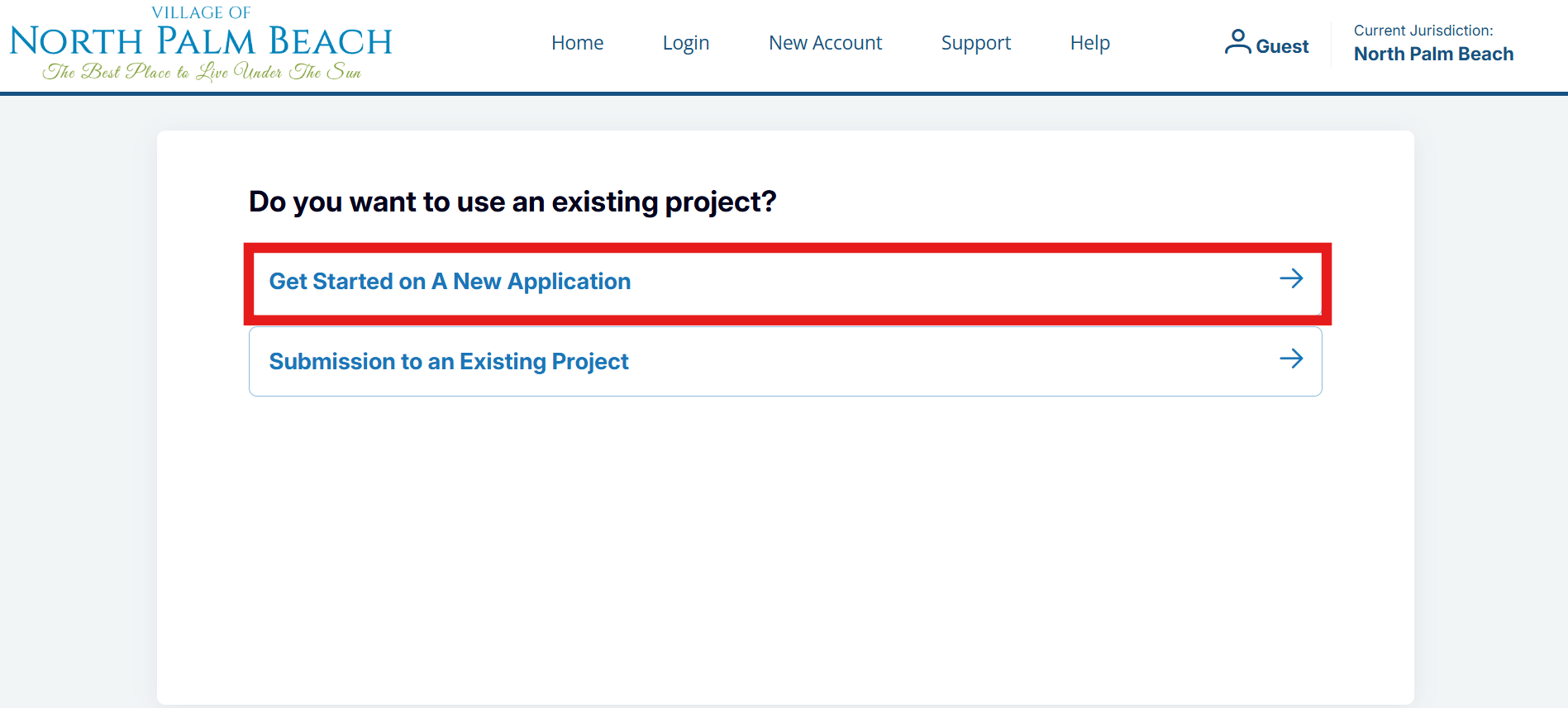Choose Get Started on A New Application
Screen dimensions: 1568x708
450,282
